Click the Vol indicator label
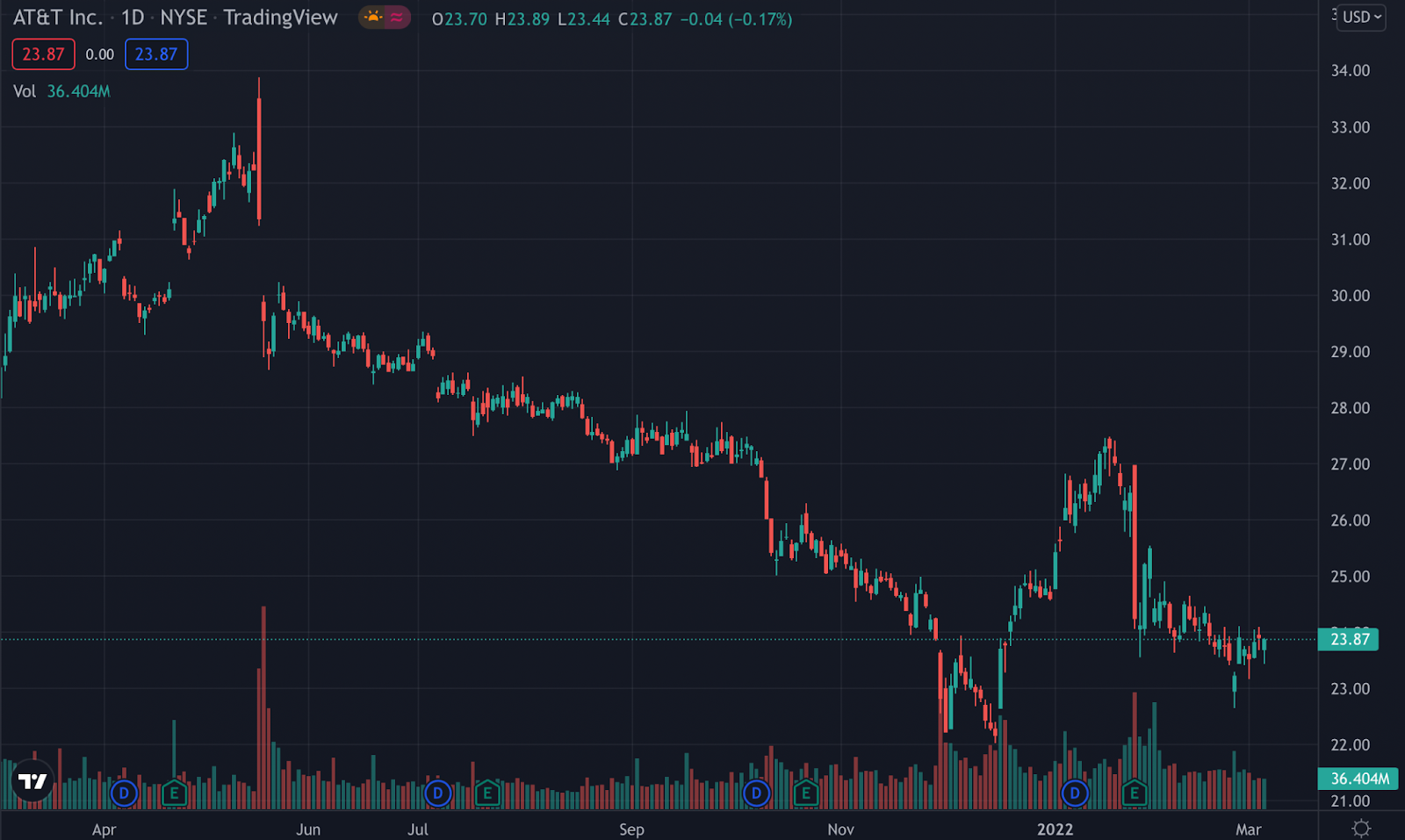Screen dimensions: 1405x840 point(25,91)
